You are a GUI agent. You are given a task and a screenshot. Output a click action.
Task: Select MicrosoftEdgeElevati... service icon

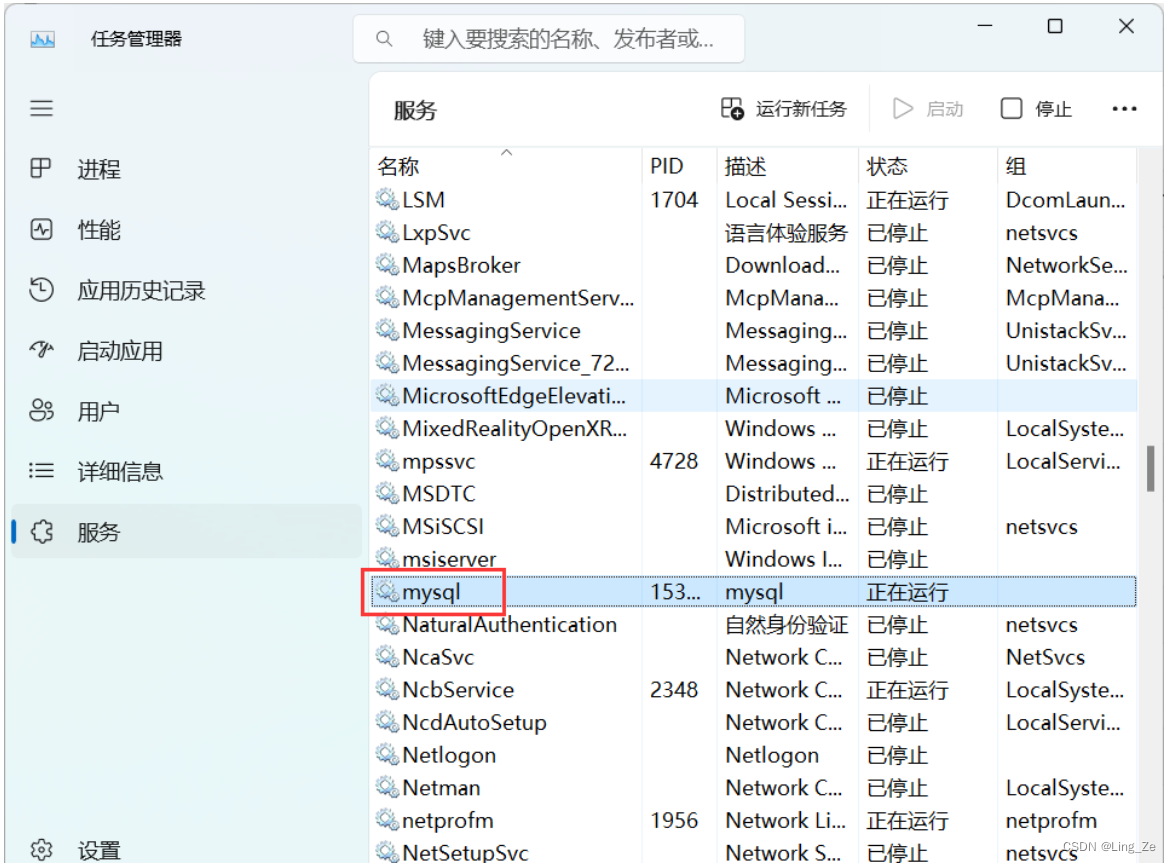(387, 396)
